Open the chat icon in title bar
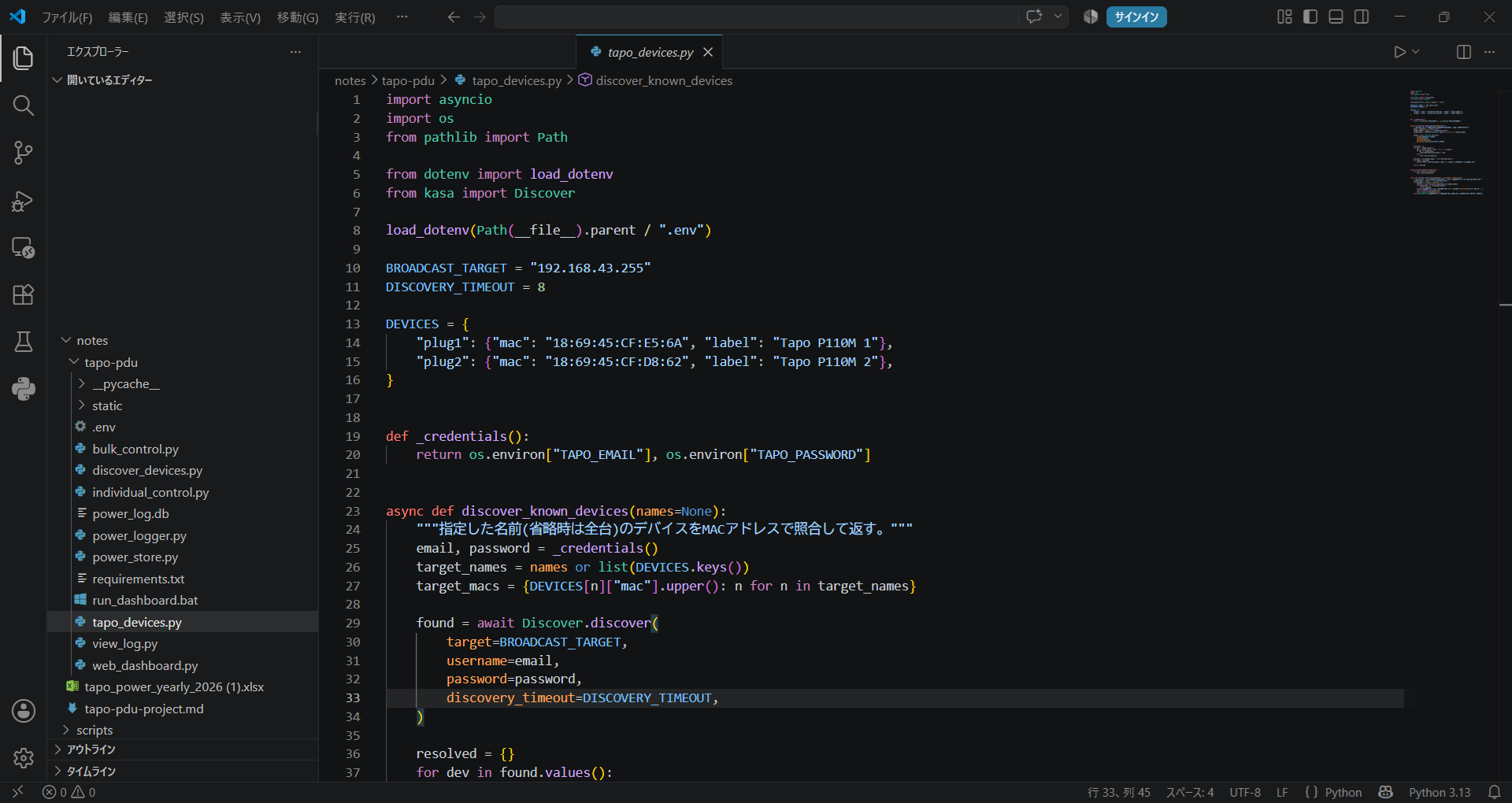Viewport: 1512px width, 803px height. point(1034,17)
